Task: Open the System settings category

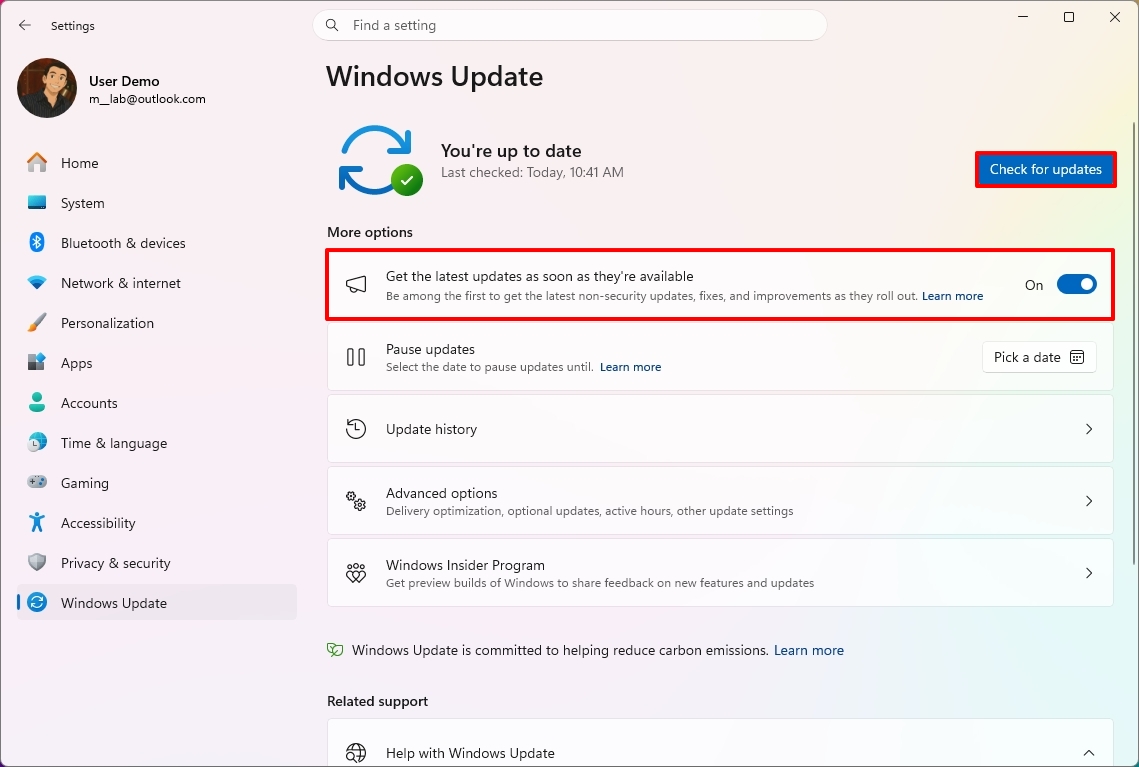Action: pyautogui.click(x=157, y=203)
